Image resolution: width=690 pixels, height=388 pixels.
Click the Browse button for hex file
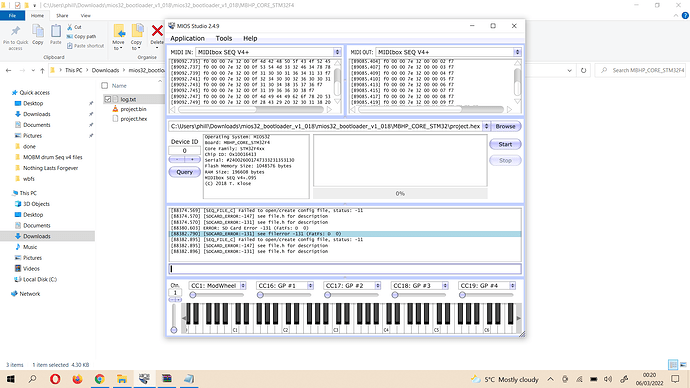point(505,126)
